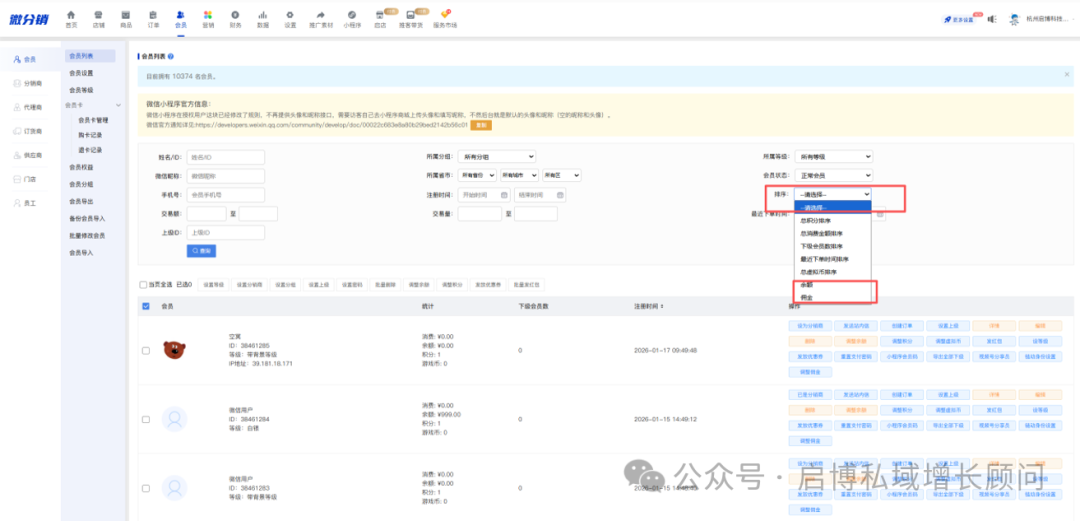Tick the 当页全选 checkbox
This screenshot has width=1080, height=521.
143,284
